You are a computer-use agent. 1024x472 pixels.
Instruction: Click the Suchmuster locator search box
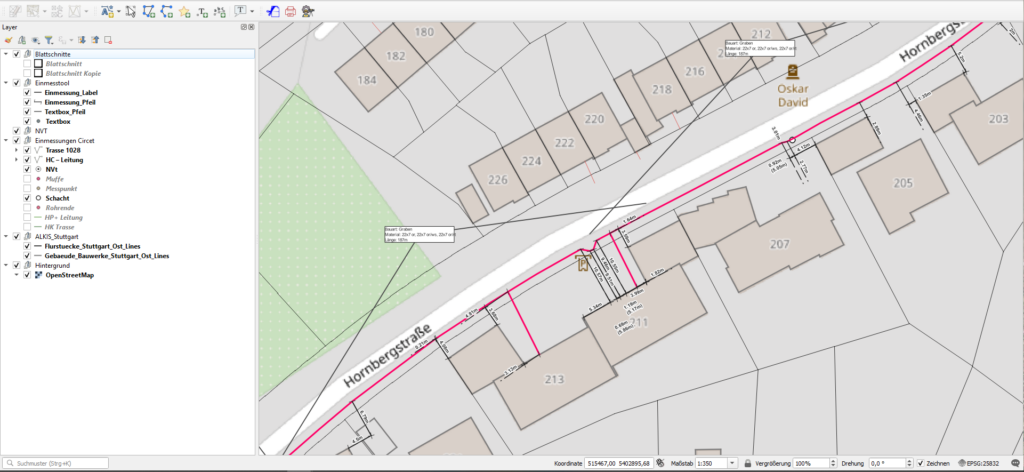(x=60, y=464)
